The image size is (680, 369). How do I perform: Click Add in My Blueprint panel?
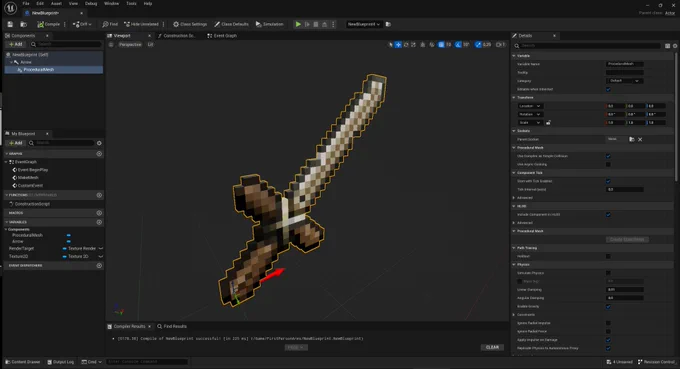pos(16,143)
